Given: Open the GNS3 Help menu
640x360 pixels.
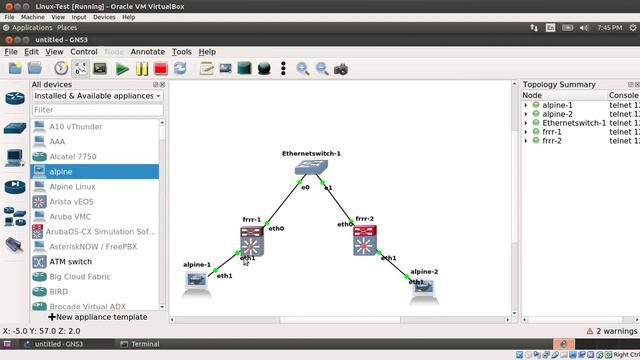Looking at the screenshot, I should [207, 52].
